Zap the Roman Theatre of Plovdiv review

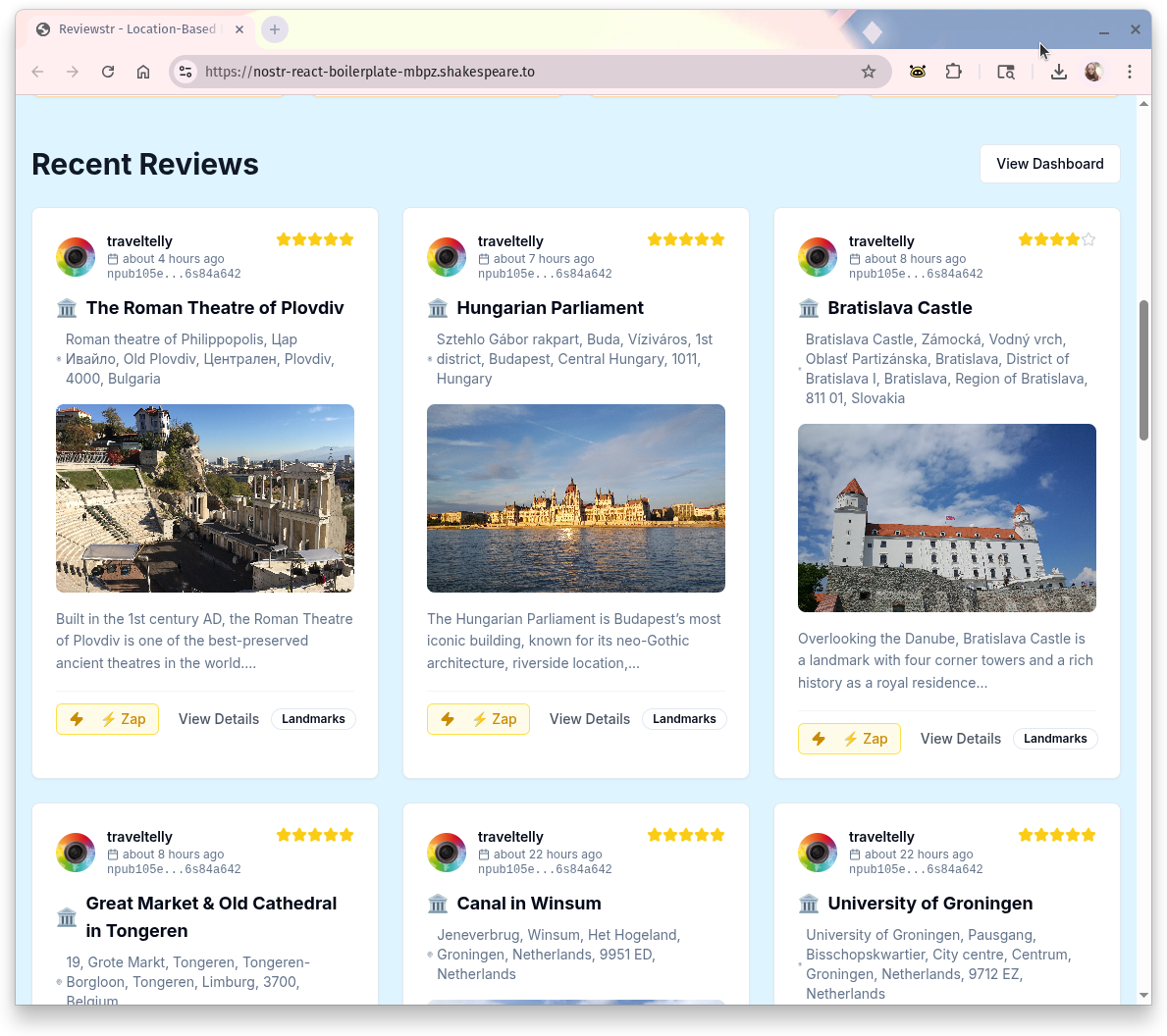tap(108, 719)
